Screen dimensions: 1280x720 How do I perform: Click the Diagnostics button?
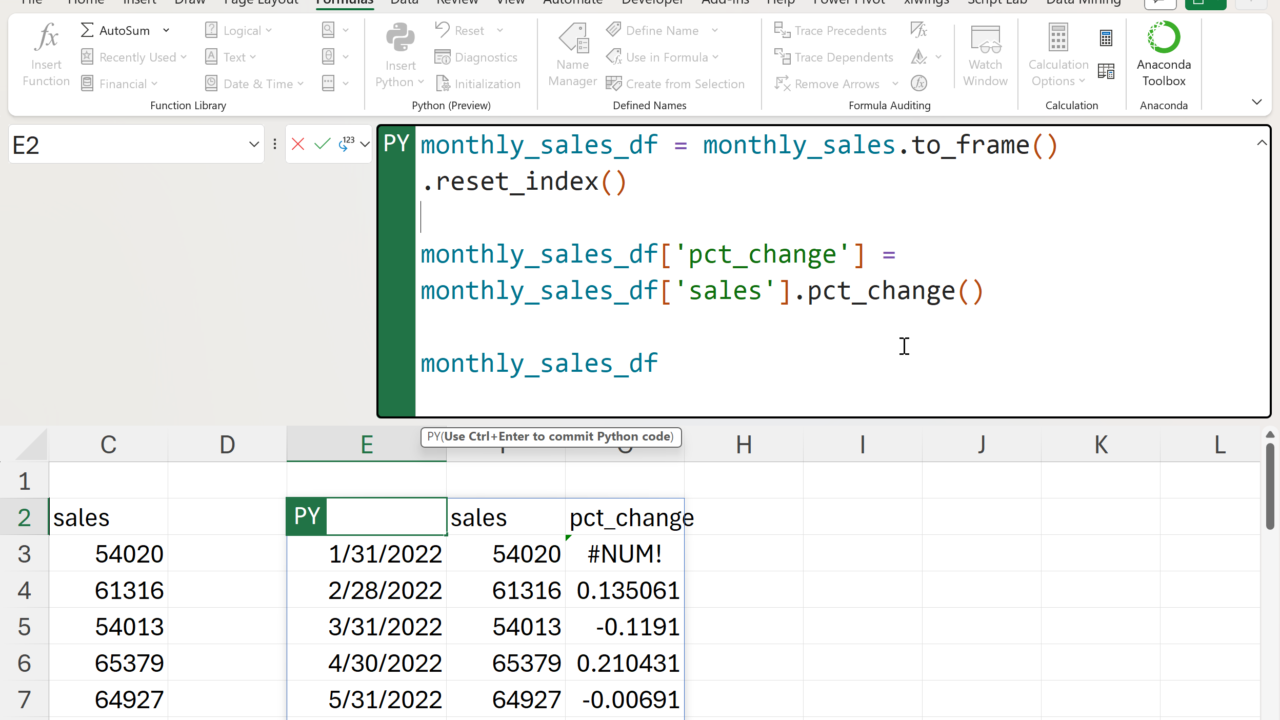click(x=475, y=57)
